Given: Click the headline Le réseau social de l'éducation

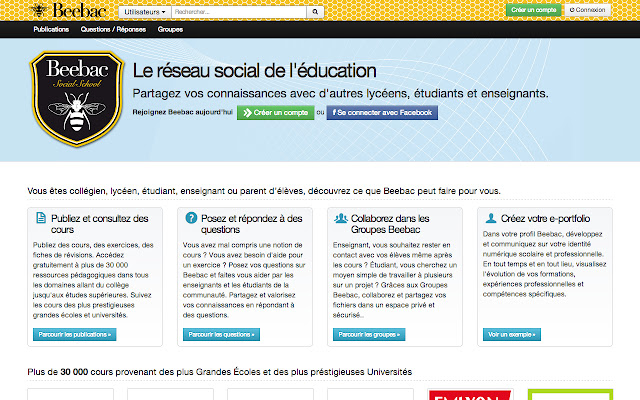Looking at the screenshot, I should (254, 71).
